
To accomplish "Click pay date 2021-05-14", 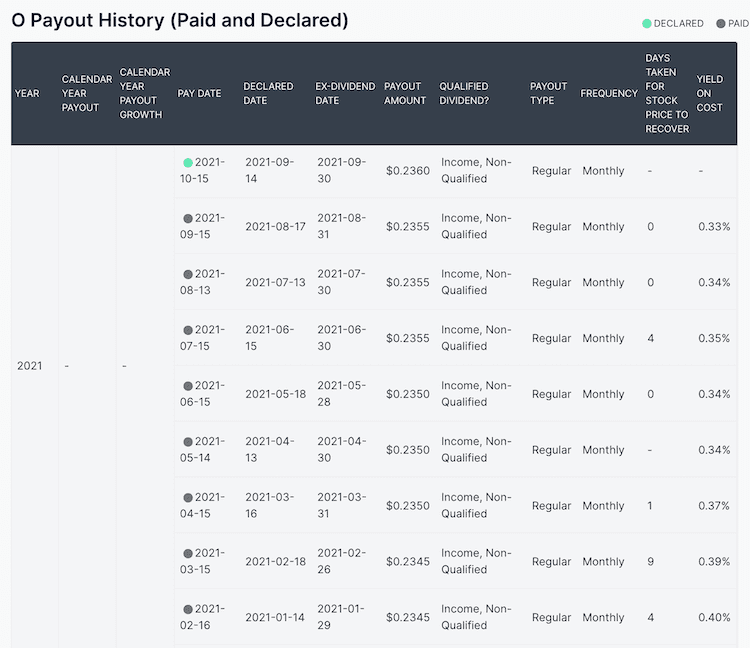I will (202, 450).
